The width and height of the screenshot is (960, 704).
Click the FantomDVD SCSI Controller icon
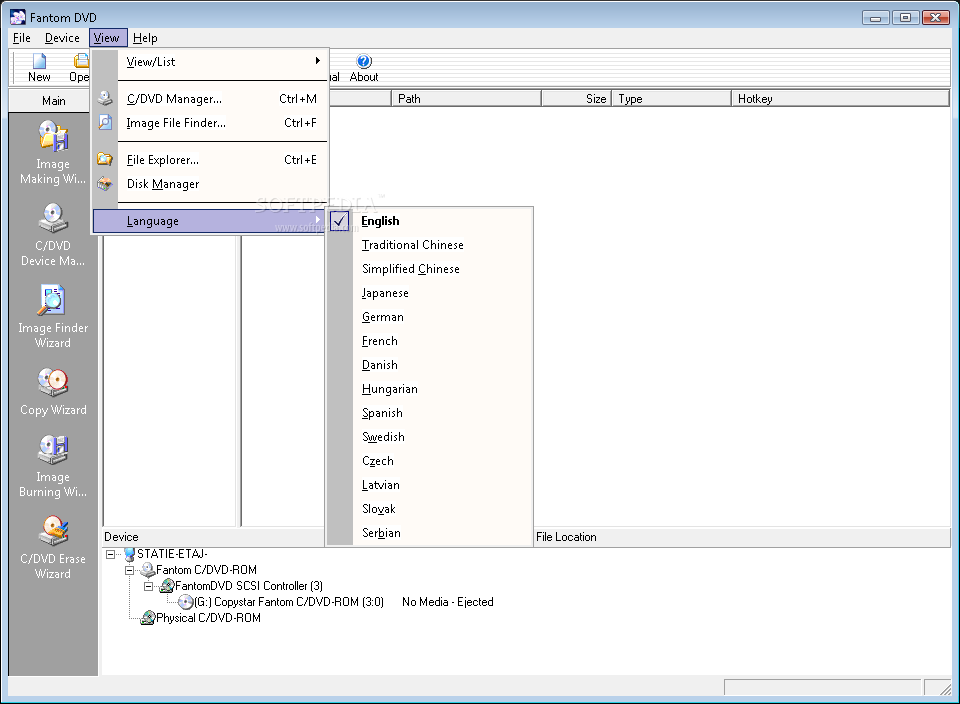pyautogui.click(x=167, y=586)
